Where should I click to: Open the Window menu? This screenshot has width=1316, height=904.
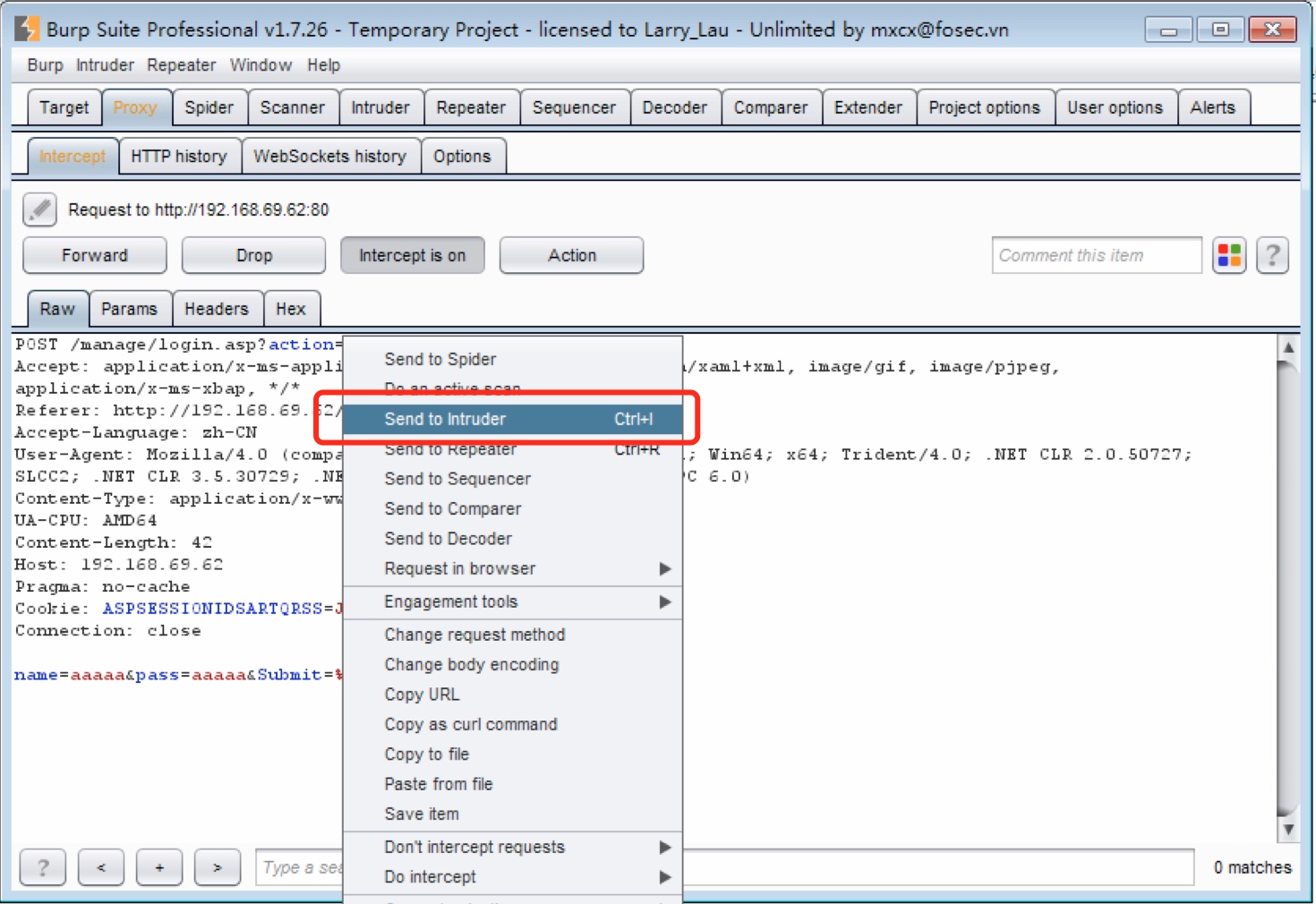tap(261, 65)
